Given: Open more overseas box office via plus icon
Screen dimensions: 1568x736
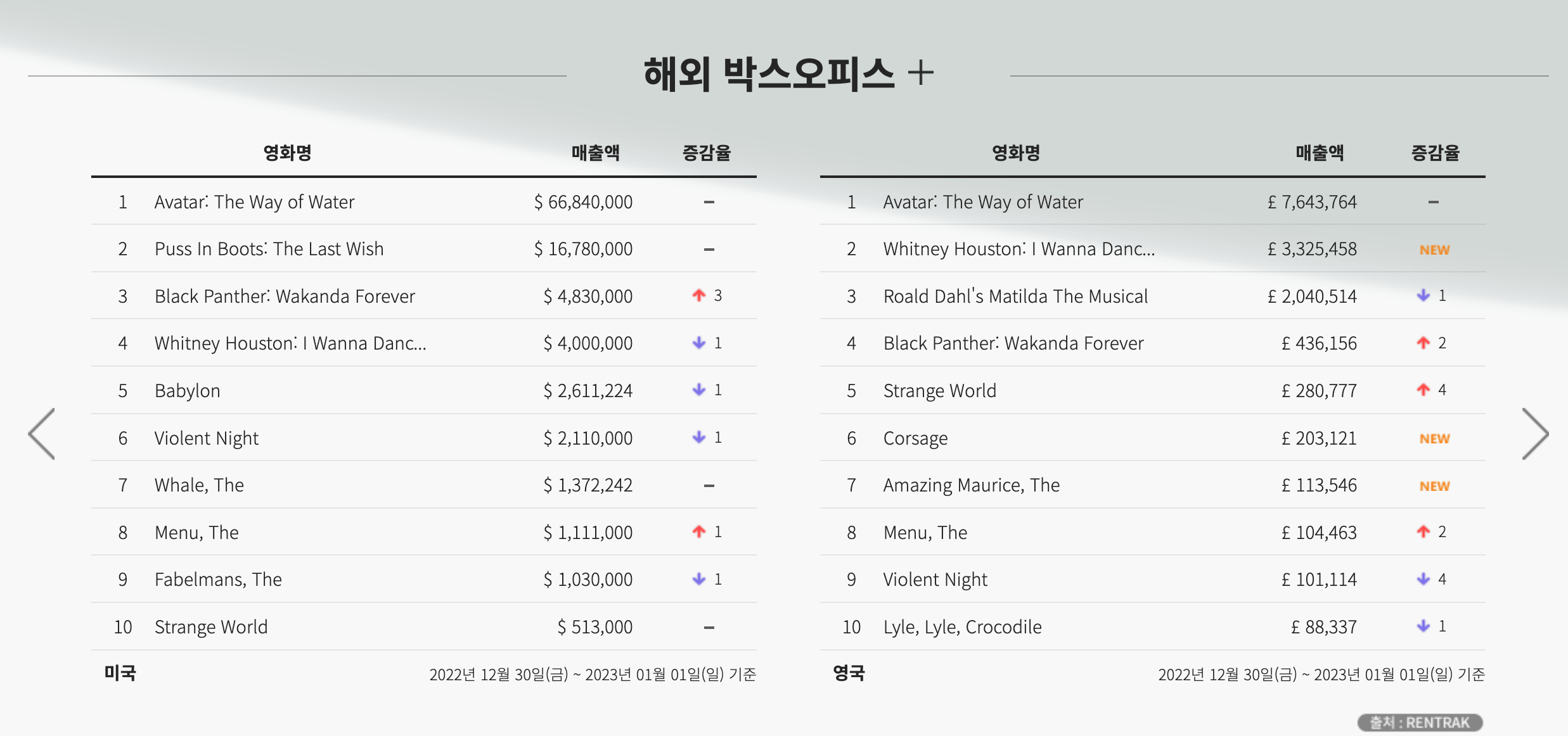Looking at the screenshot, I should (x=920, y=73).
